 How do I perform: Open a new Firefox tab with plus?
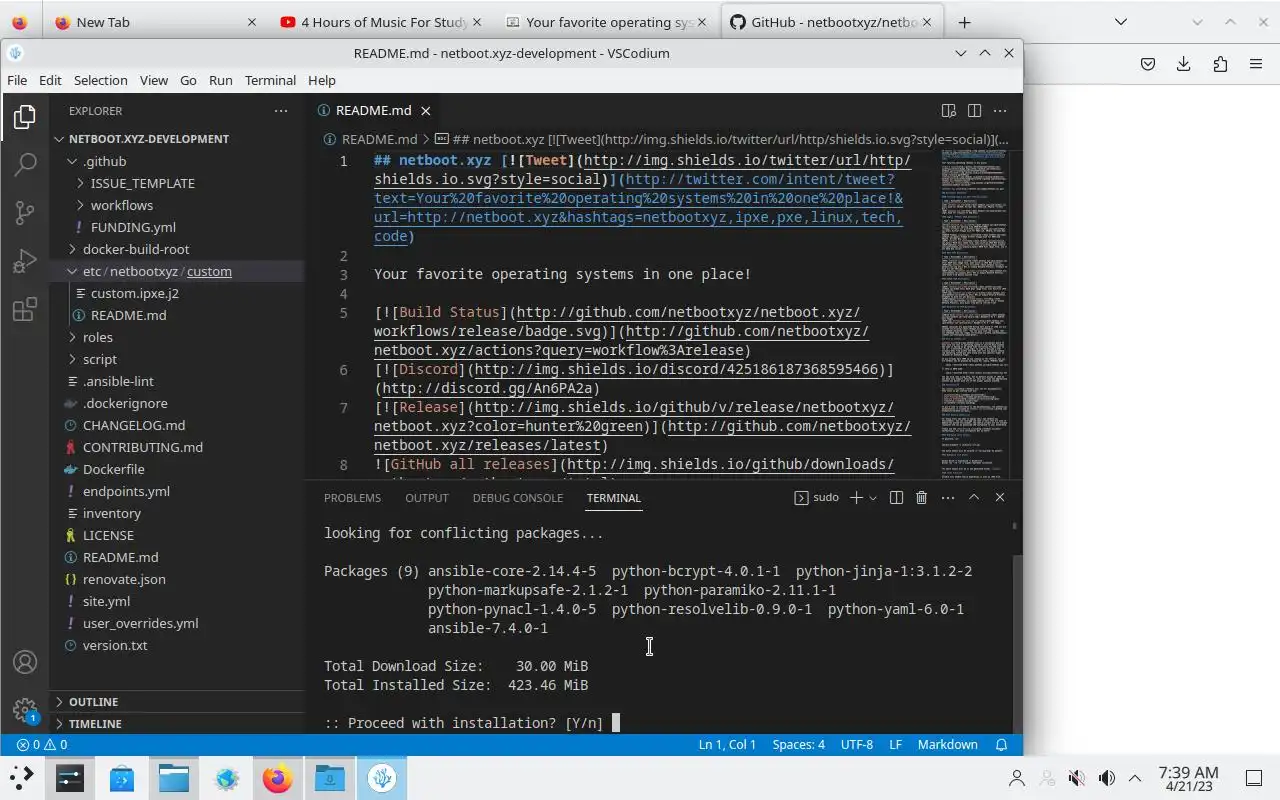click(x=964, y=22)
